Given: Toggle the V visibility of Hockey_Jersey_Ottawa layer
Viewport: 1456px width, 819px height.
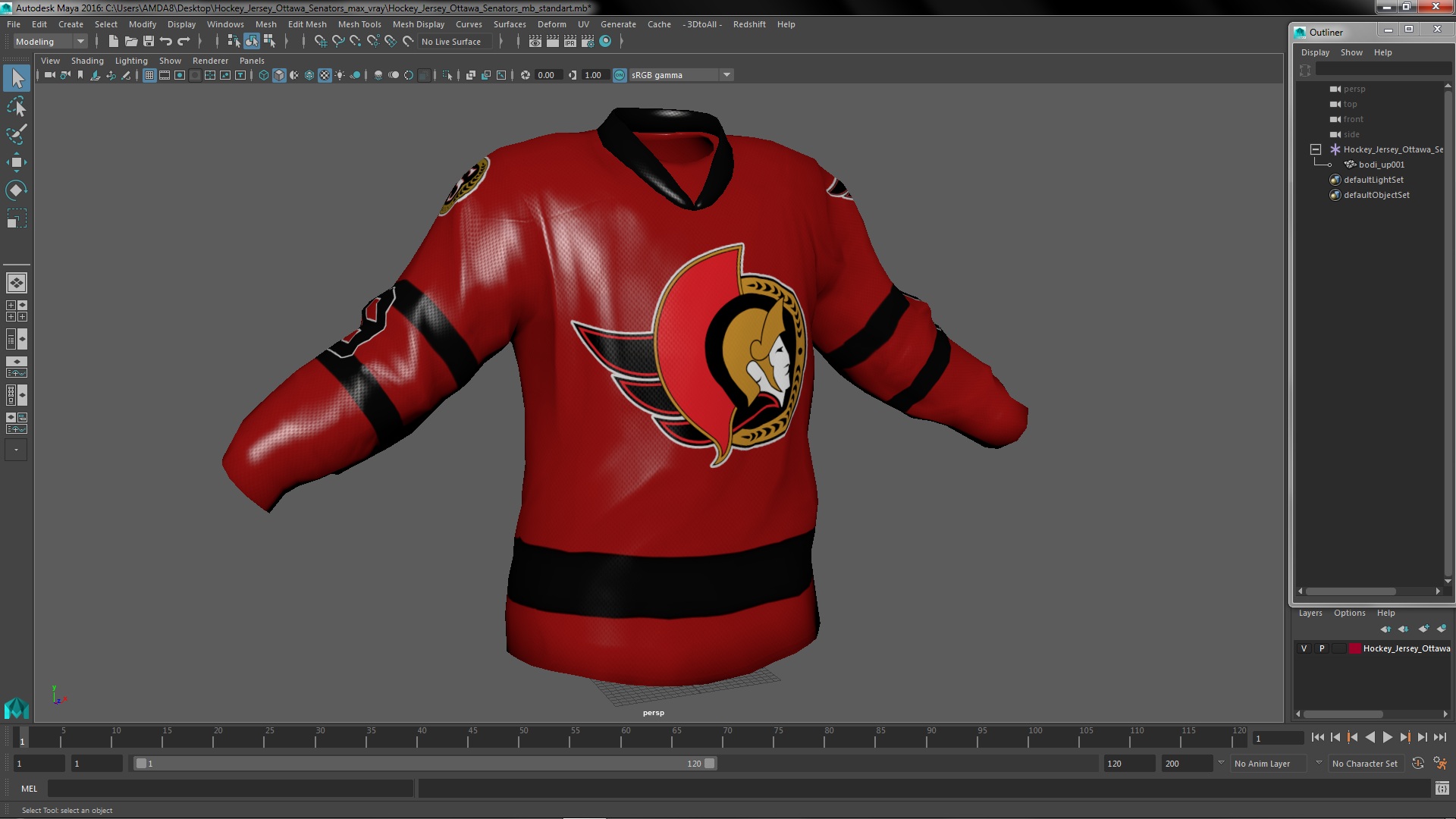Looking at the screenshot, I should point(1304,648).
